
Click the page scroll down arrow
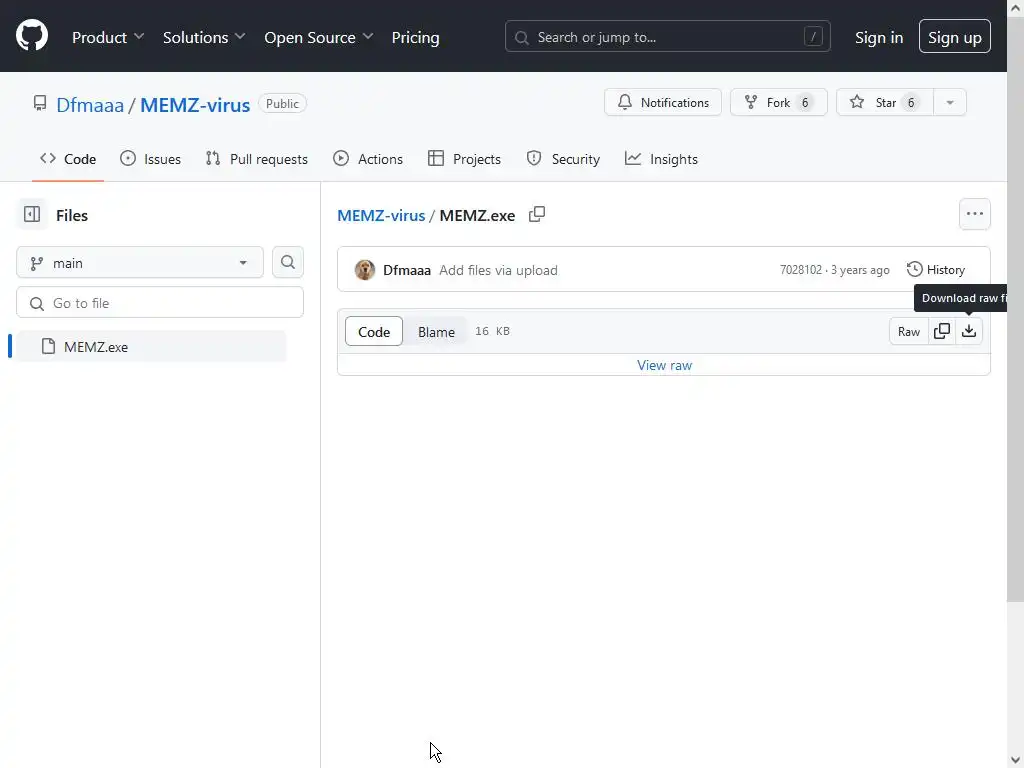coord(1016,760)
